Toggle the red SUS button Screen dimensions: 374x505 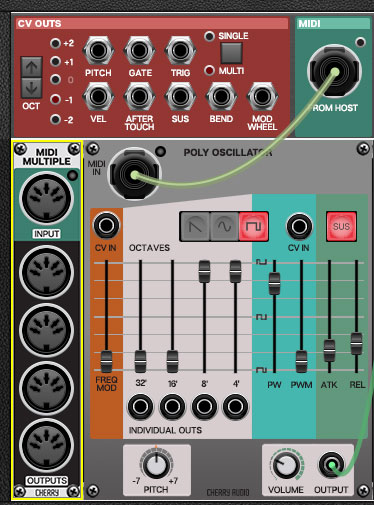[341, 226]
